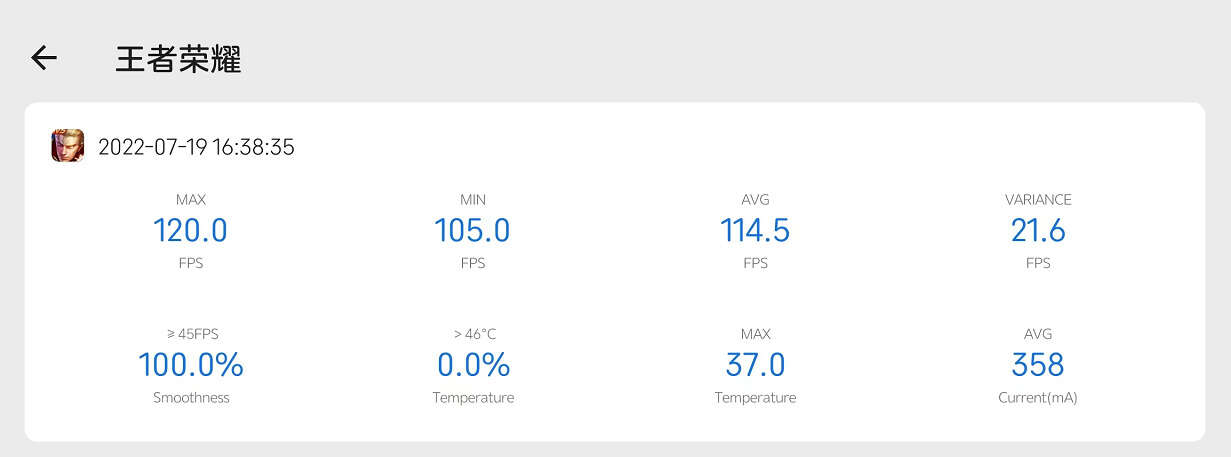
Task: Click the Temperature caption under 37.0
Action: tap(755, 398)
